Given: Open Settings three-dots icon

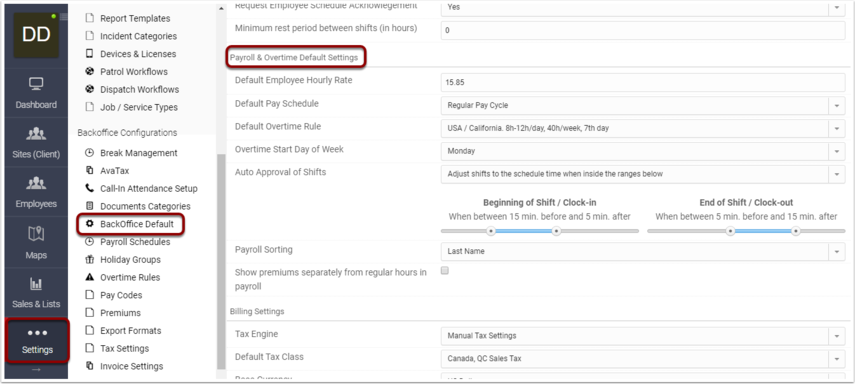Looking at the screenshot, I should tap(37, 333).
